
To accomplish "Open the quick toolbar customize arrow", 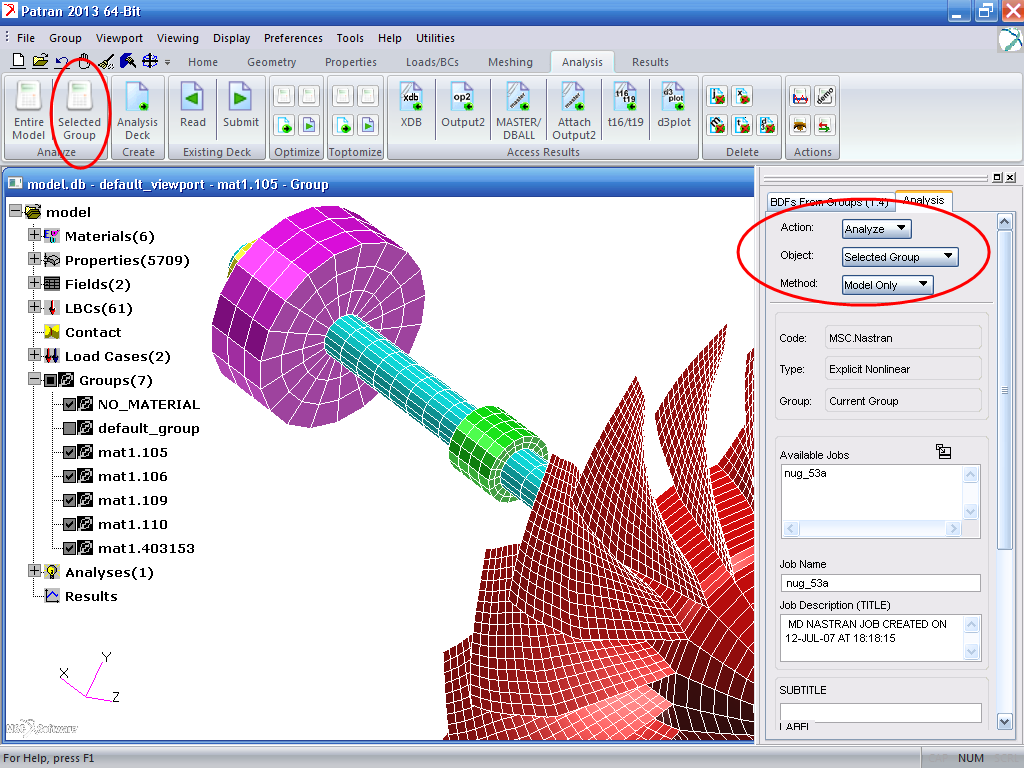I will pos(167,63).
